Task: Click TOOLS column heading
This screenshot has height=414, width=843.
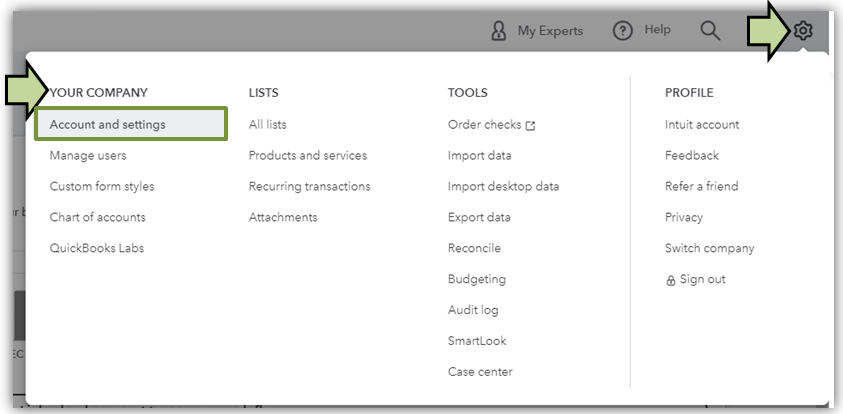Action: (468, 92)
